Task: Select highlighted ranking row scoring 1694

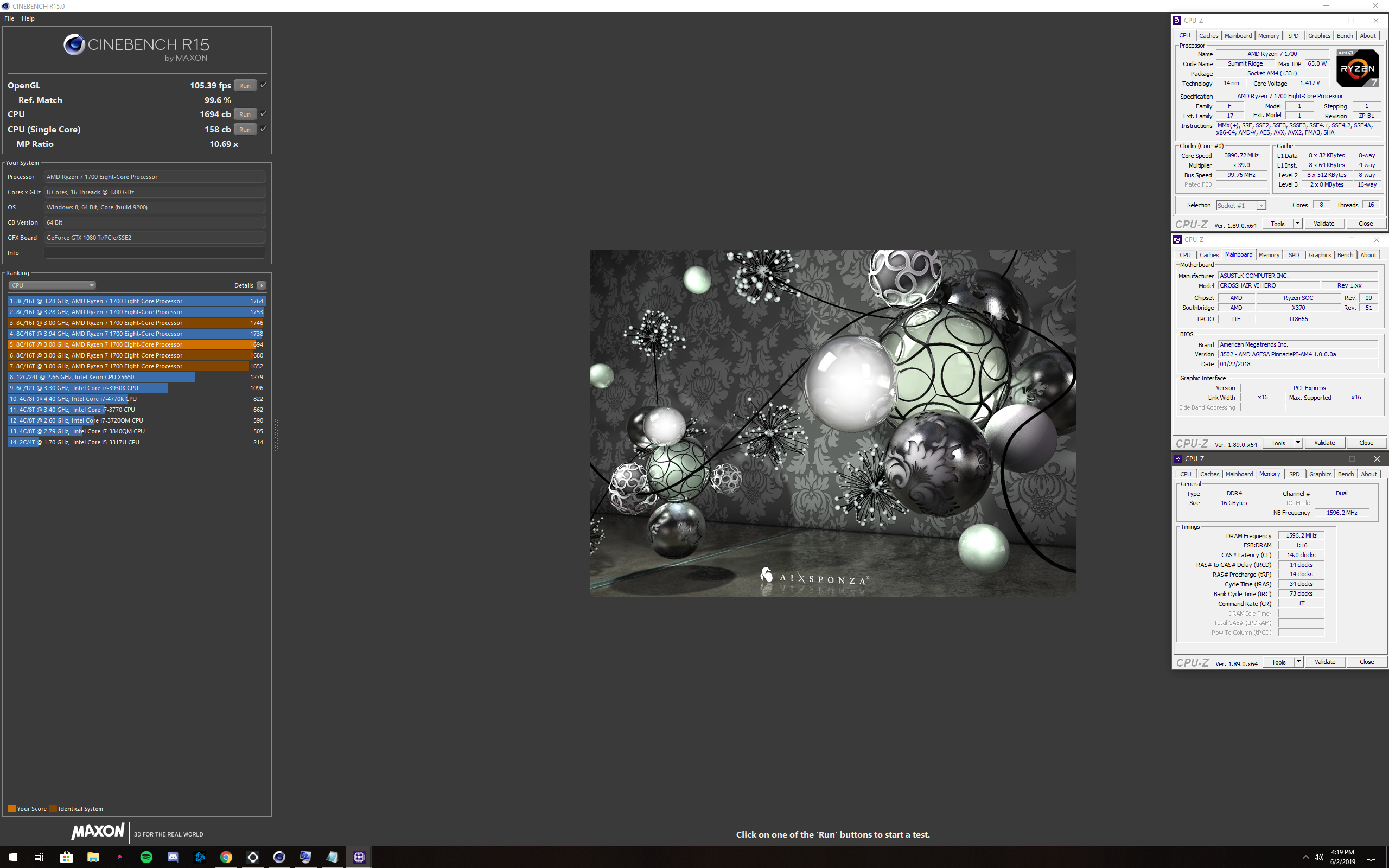Action: (x=137, y=344)
